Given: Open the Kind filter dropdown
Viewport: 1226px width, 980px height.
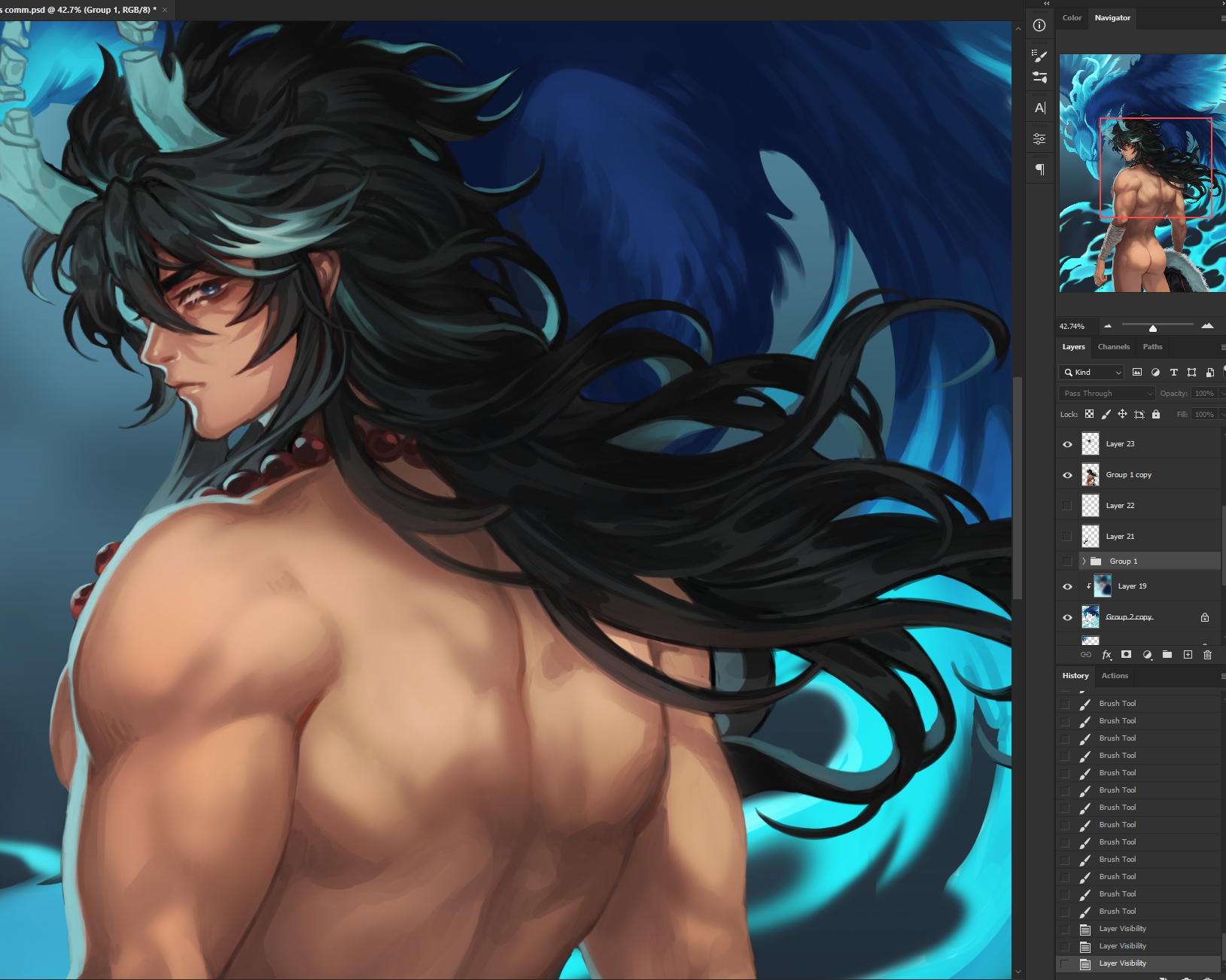Looking at the screenshot, I should click(x=1092, y=373).
